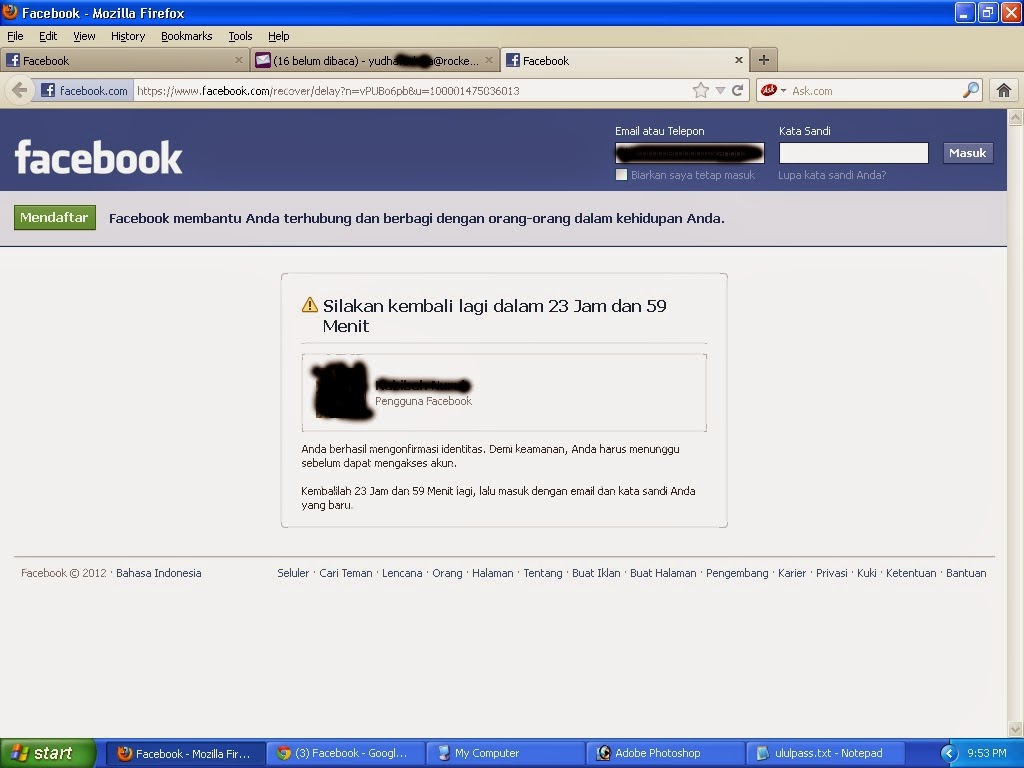
Task: Click Lupa kata sandi Anda link
Action: (832, 175)
